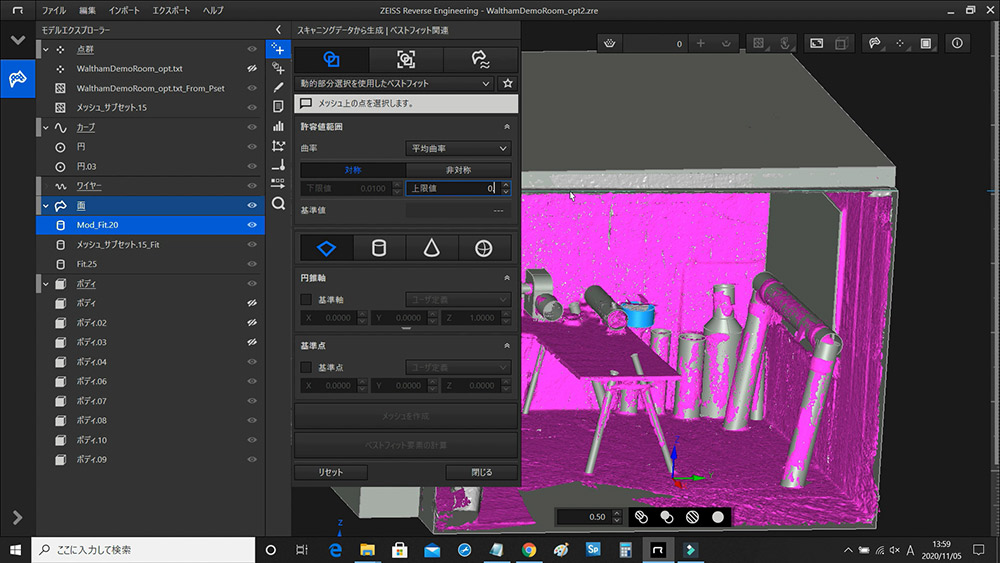Click the 閉じる button
The width and height of the screenshot is (1000, 563).
[x=481, y=472]
